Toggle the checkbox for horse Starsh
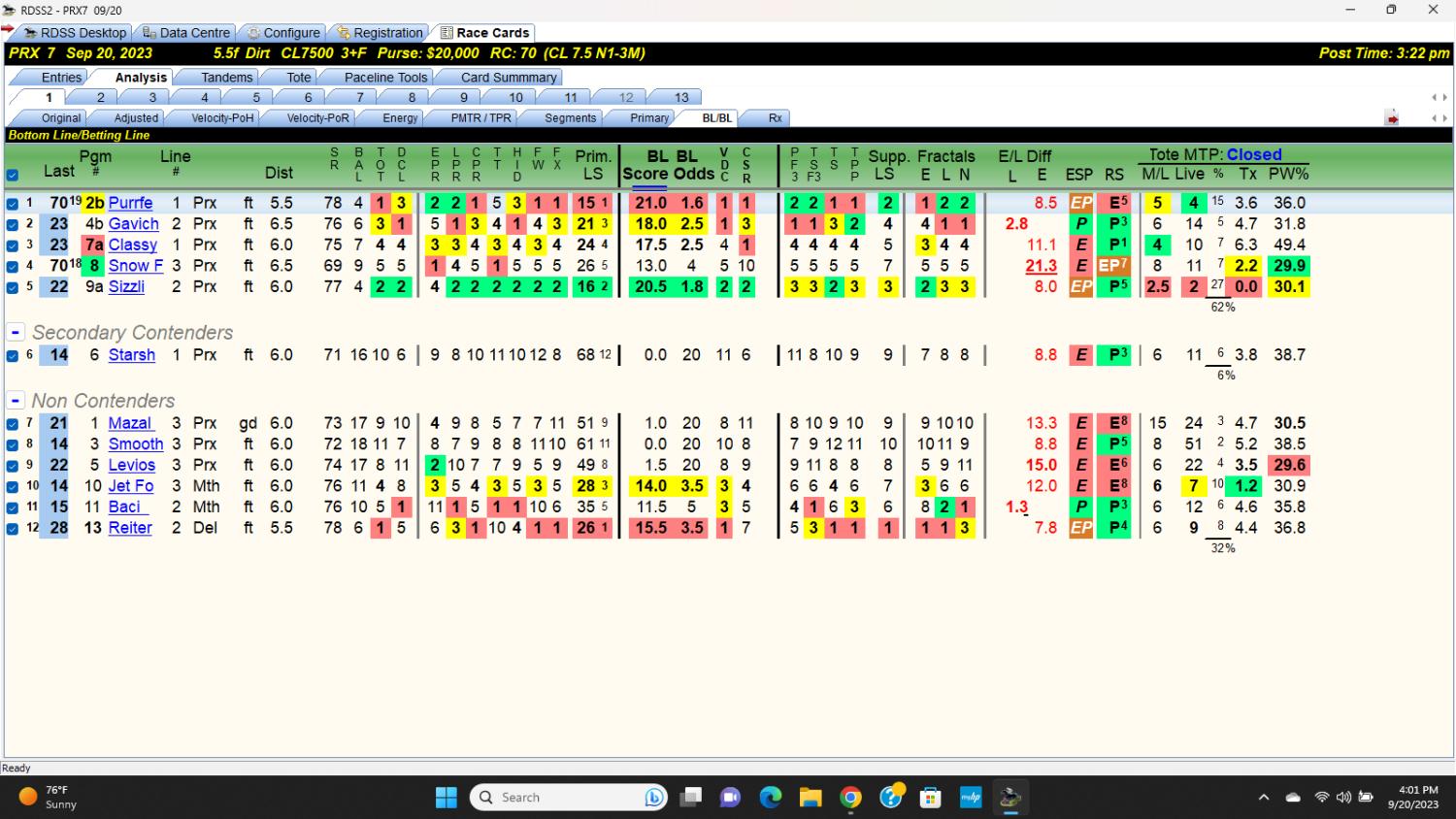Image resolution: width=1456 pixels, height=819 pixels. [x=12, y=356]
